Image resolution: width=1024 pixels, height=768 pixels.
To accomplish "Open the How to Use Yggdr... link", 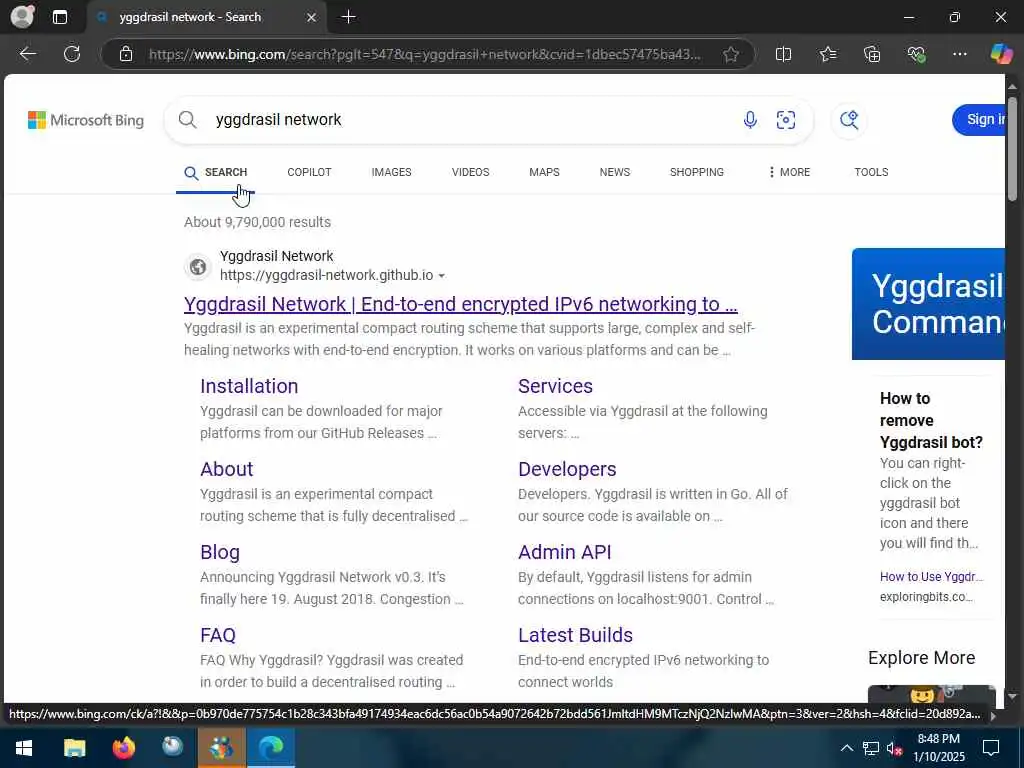I will click(931, 577).
